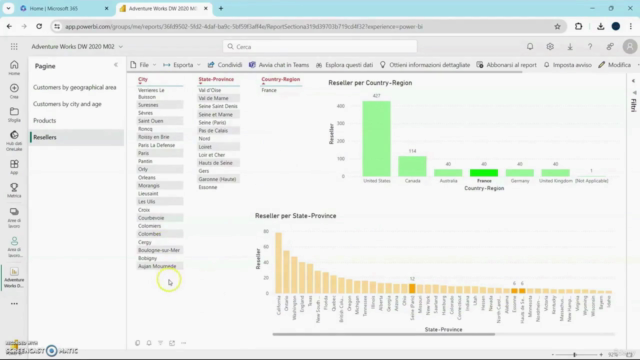
Task: Open Crea (Create) in left sidebar
Action: pos(14,91)
